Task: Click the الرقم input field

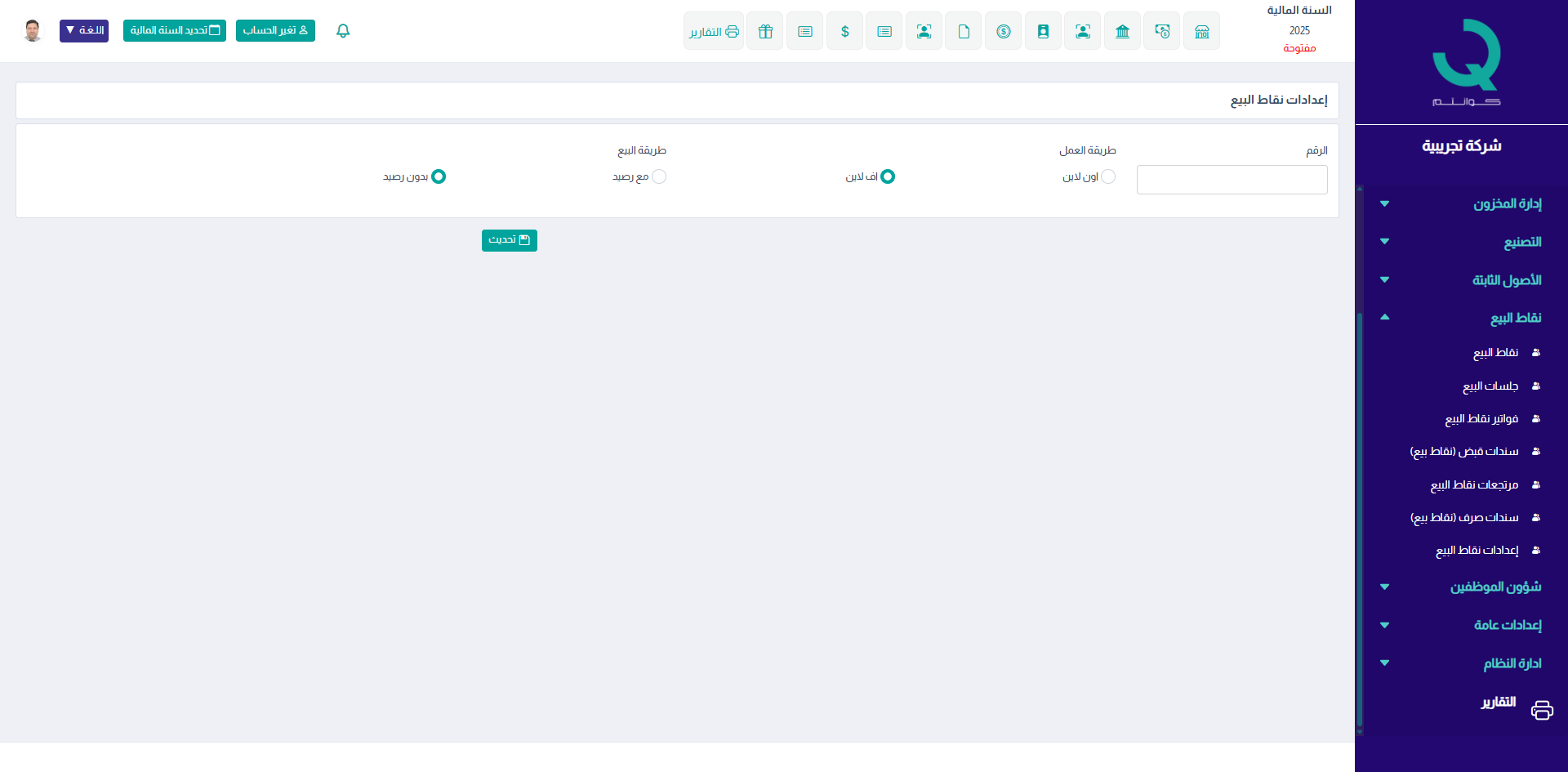Action: [1232, 180]
